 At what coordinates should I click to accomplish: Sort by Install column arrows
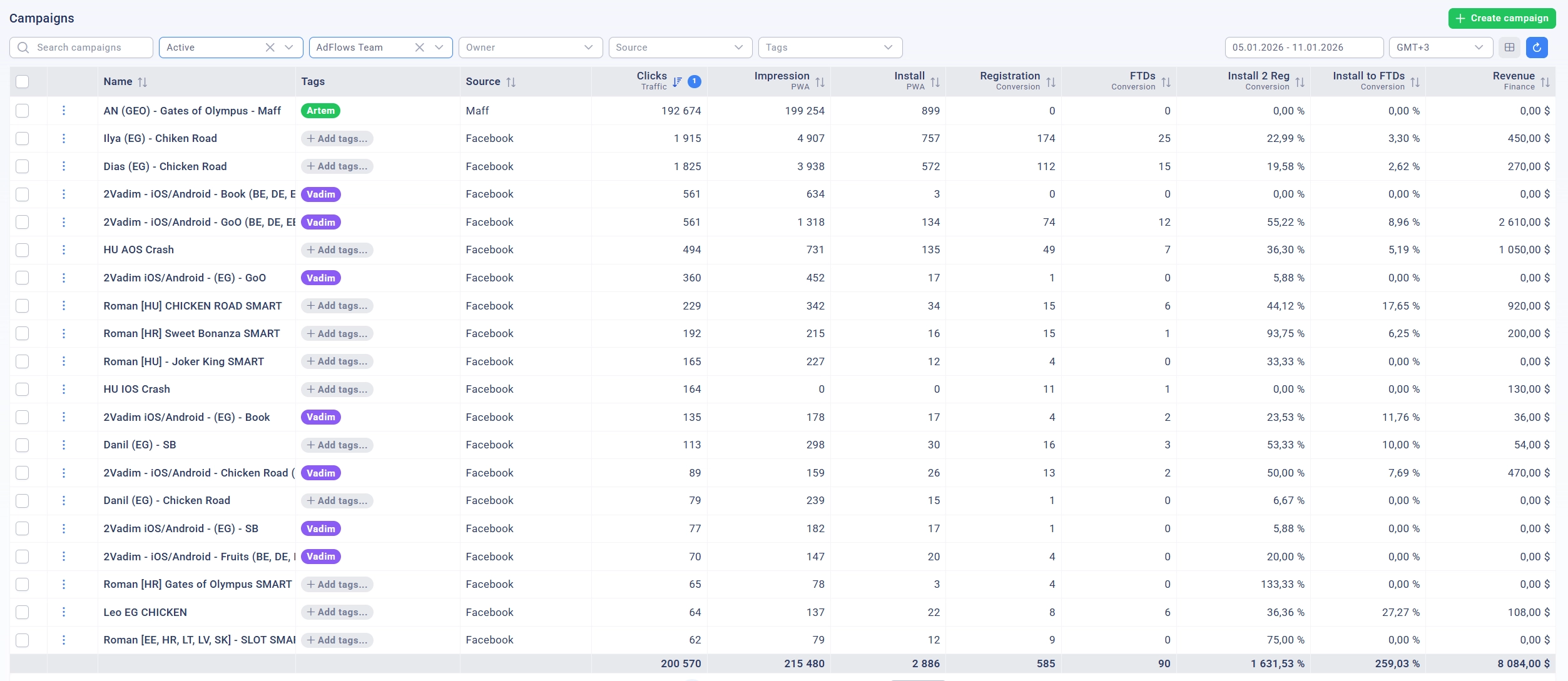(935, 82)
